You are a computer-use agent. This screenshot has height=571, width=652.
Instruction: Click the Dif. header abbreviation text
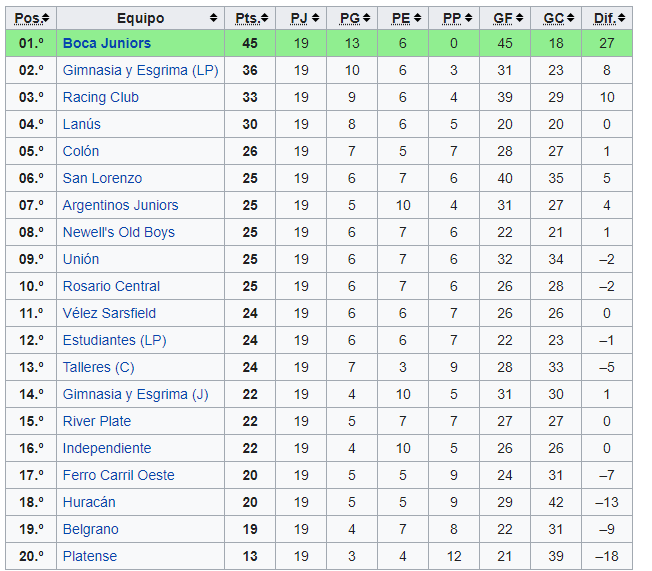coord(605,18)
